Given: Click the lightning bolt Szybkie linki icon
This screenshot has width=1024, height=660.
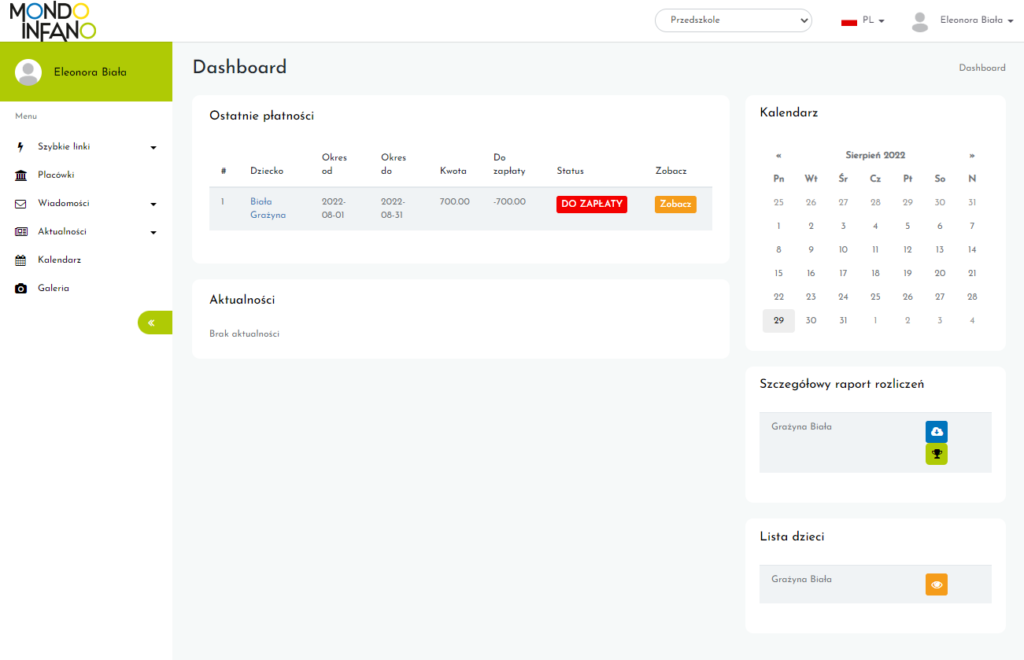Looking at the screenshot, I should click(20, 147).
